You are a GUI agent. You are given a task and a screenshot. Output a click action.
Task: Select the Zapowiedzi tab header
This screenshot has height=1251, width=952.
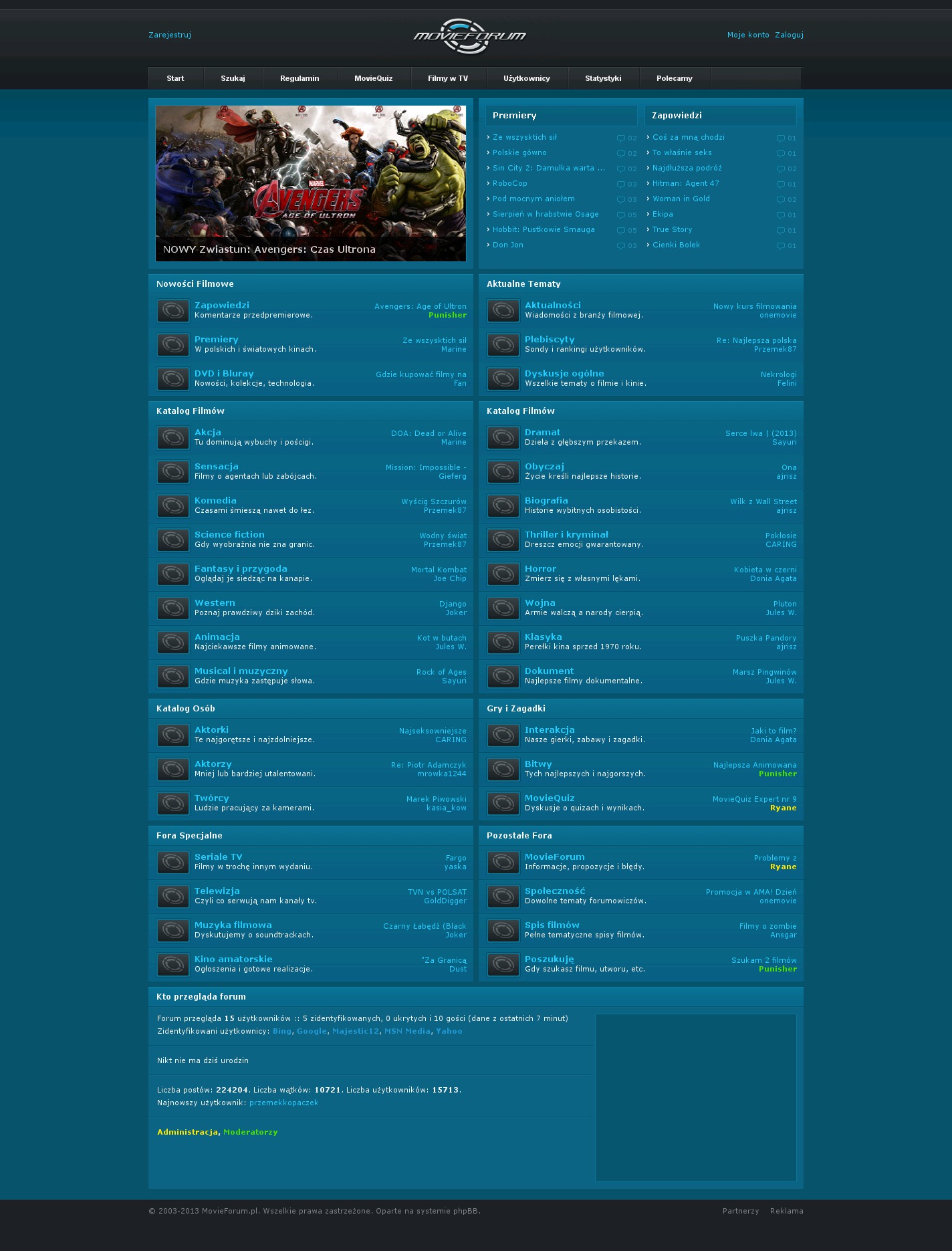coord(677,116)
